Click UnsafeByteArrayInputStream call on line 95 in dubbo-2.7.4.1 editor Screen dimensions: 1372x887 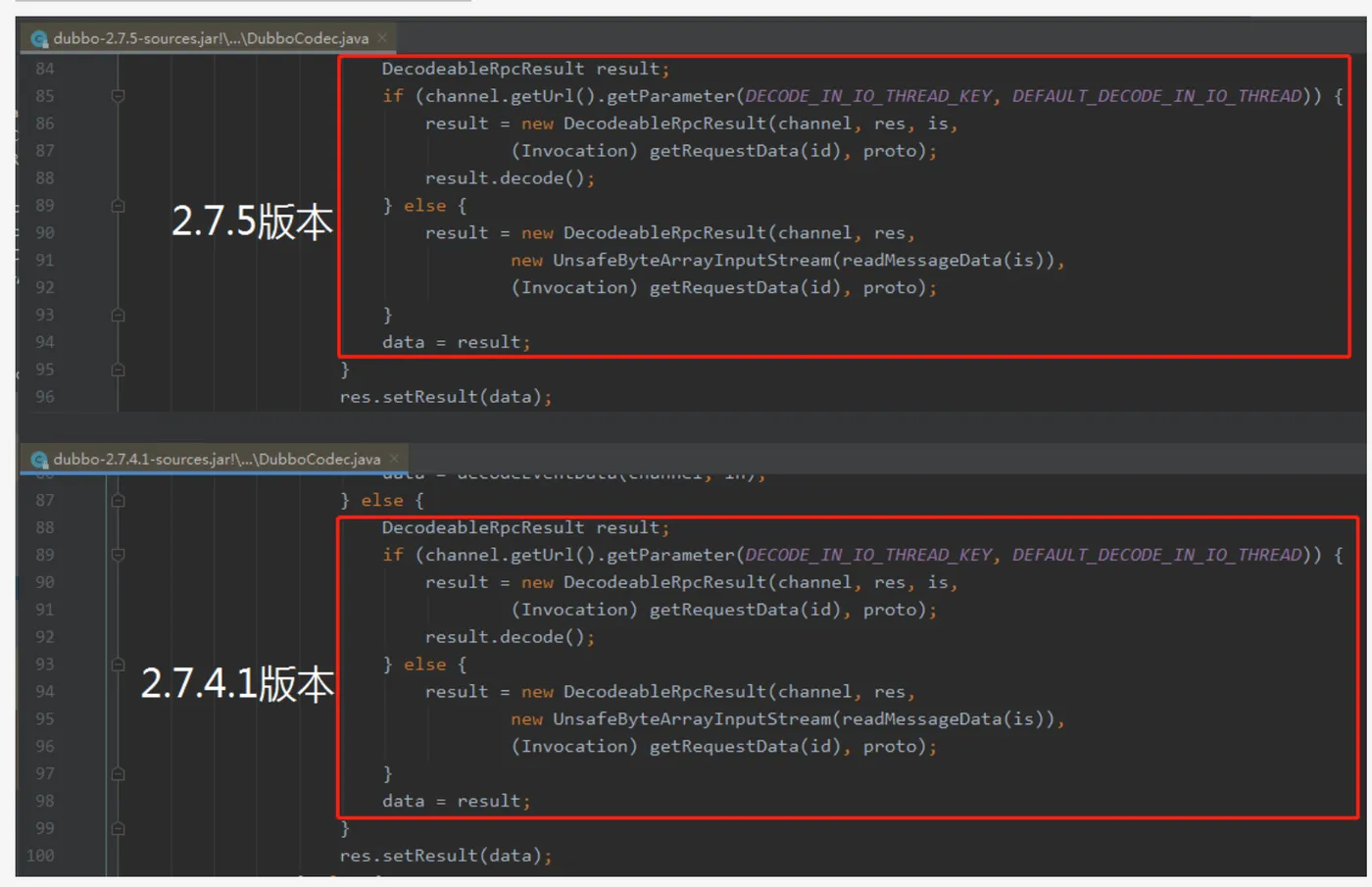click(788, 719)
